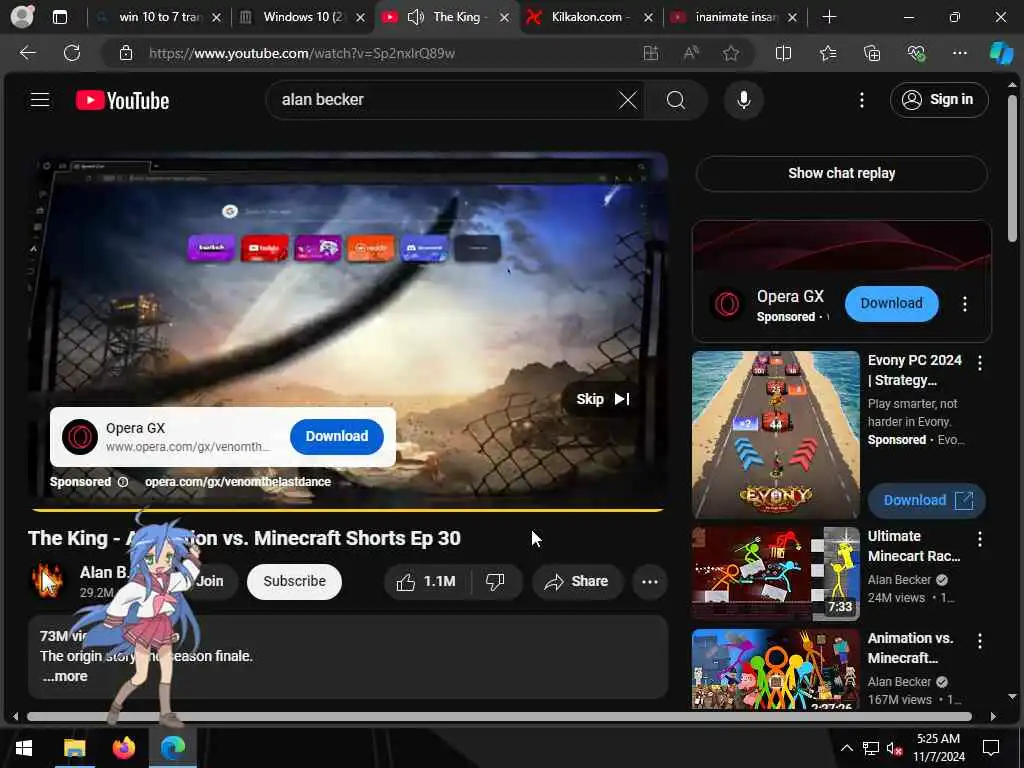
Task: Open the Evony ad three-dot menu
Action: [x=980, y=363]
